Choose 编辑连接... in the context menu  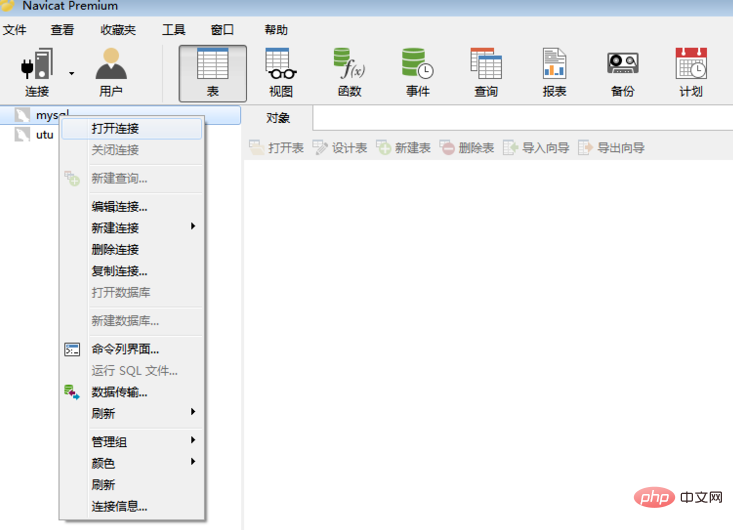pyautogui.click(x=132, y=207)
